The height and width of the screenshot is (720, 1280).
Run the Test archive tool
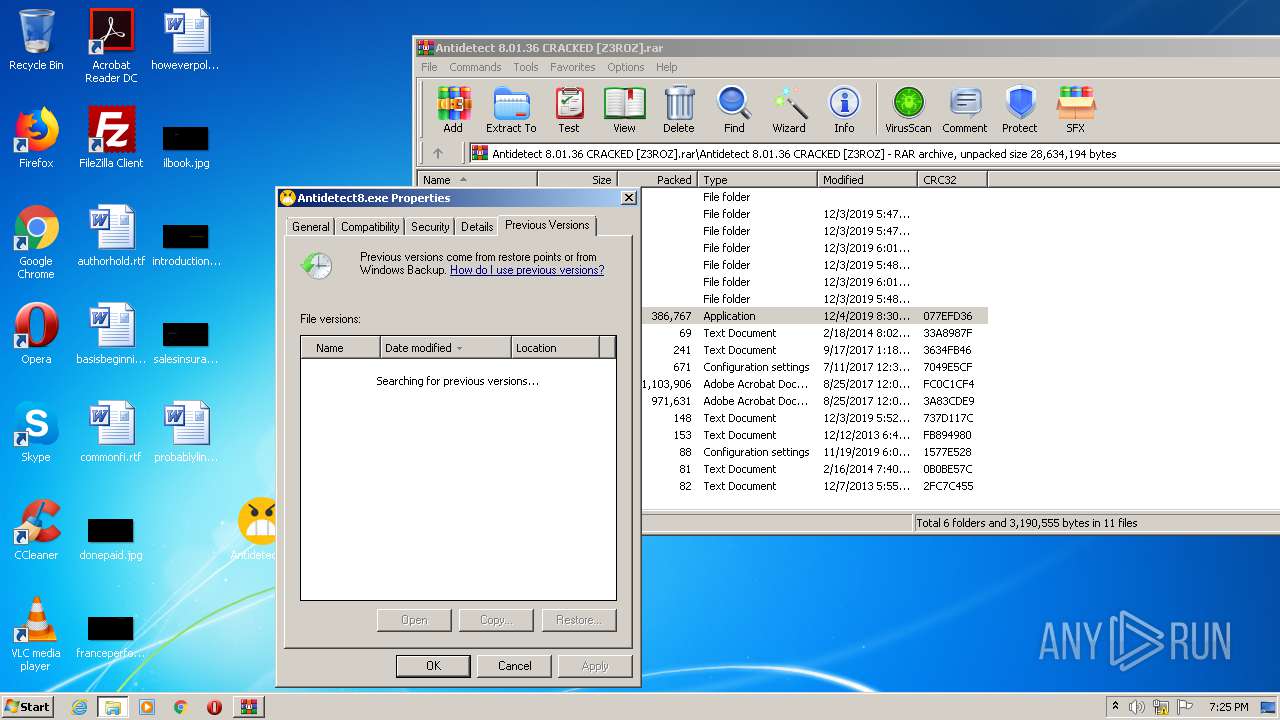[569, 109]
